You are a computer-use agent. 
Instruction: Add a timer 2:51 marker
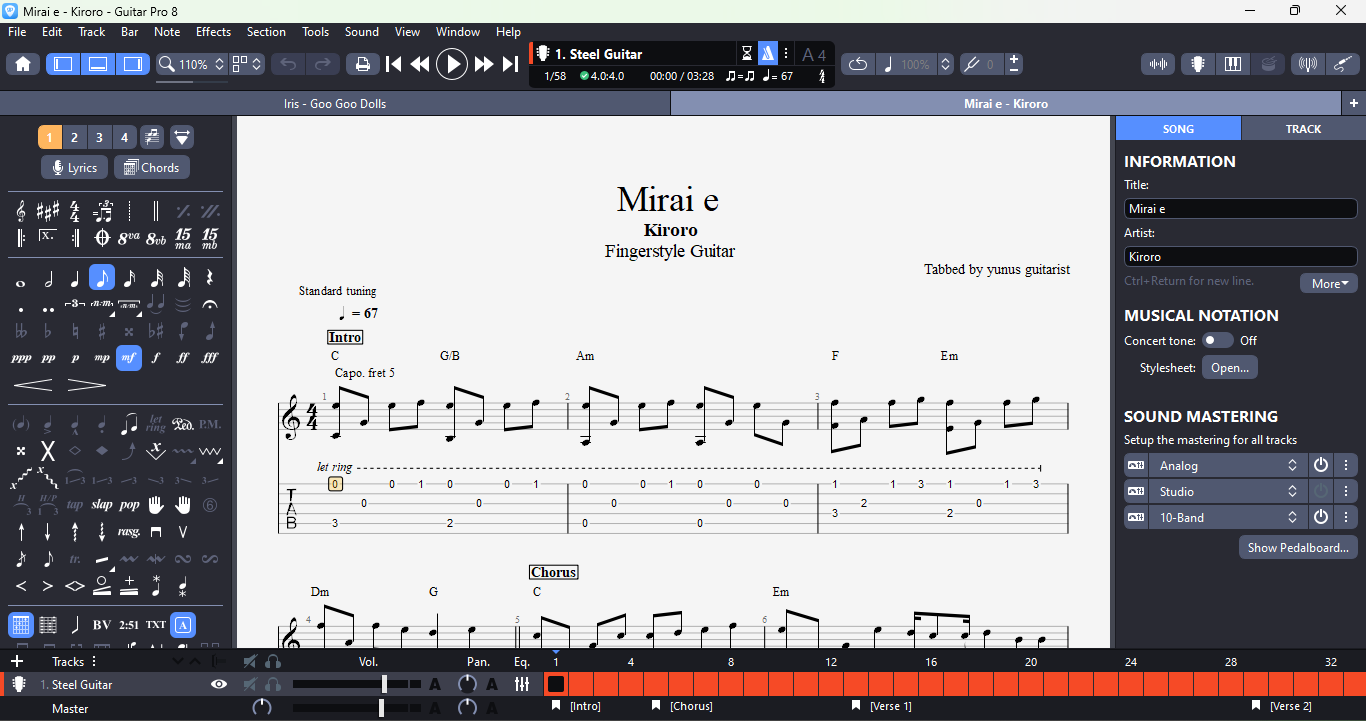click(x=129, y=625)
